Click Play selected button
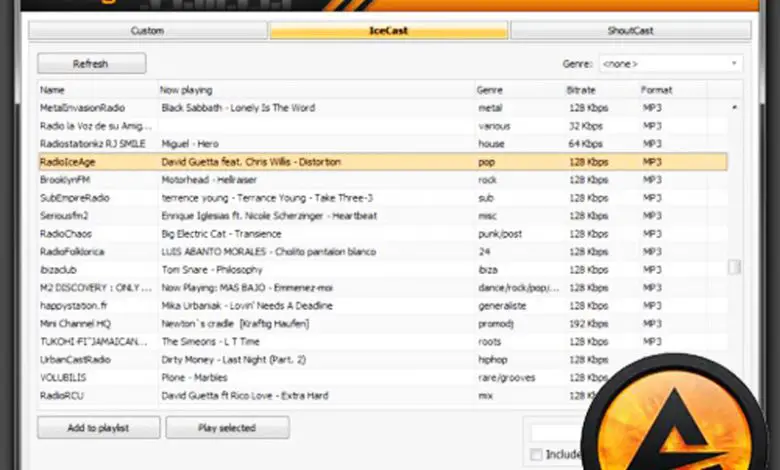Viewport: 780px width, 470px height. click(x=227, y=428)
